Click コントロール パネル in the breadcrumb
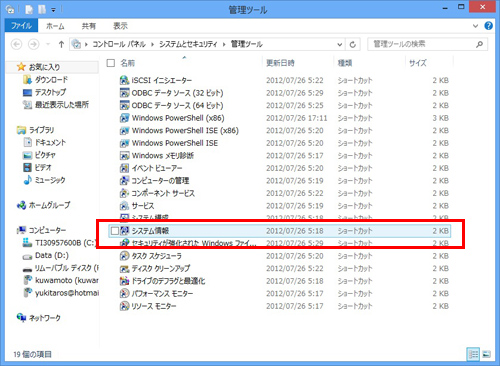 119,44
